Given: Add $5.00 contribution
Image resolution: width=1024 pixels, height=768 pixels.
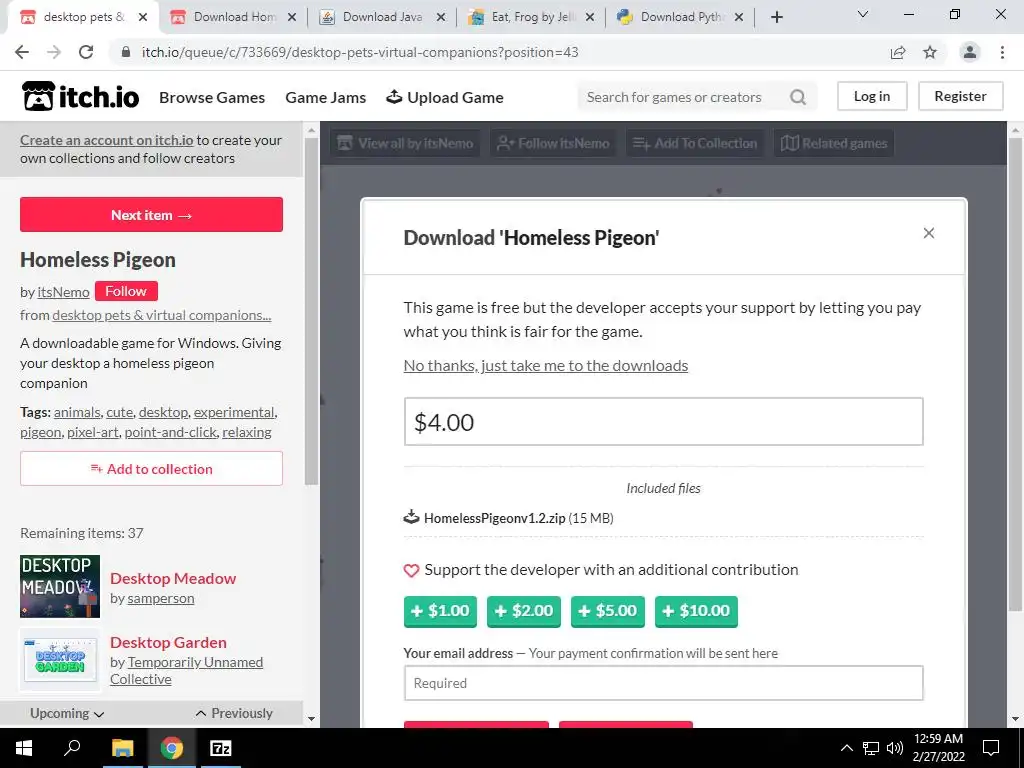Looking at the screenshot, I should click(607, 611).
